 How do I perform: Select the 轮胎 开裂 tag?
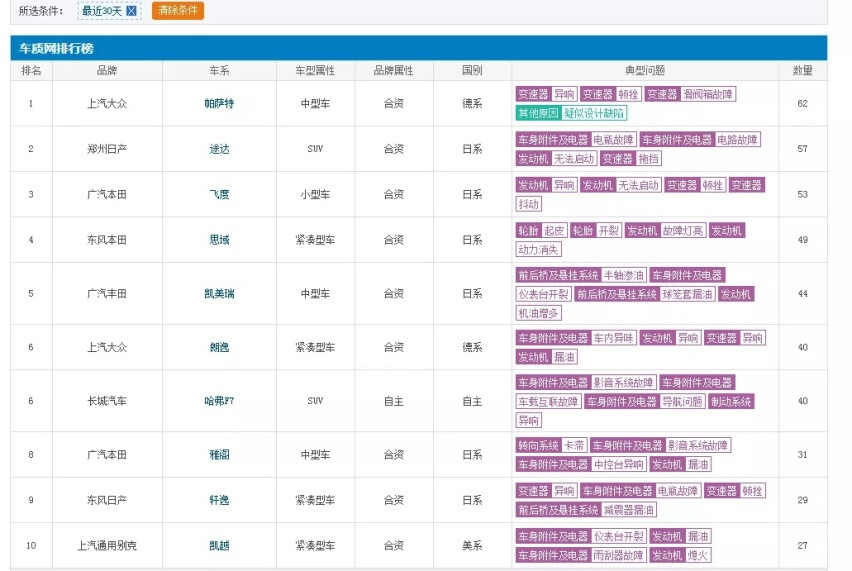coord(596,230)
